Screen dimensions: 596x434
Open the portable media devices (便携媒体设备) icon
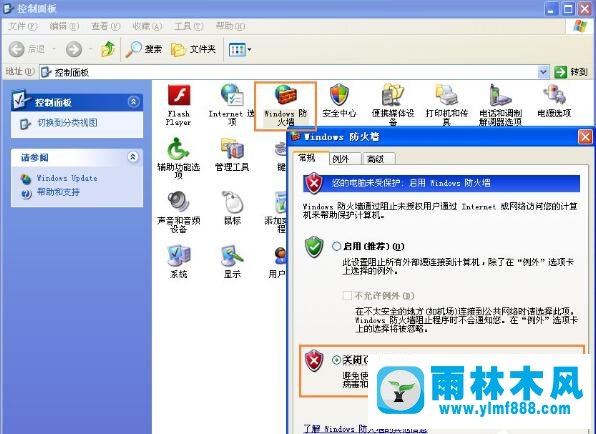coord(393,105)
